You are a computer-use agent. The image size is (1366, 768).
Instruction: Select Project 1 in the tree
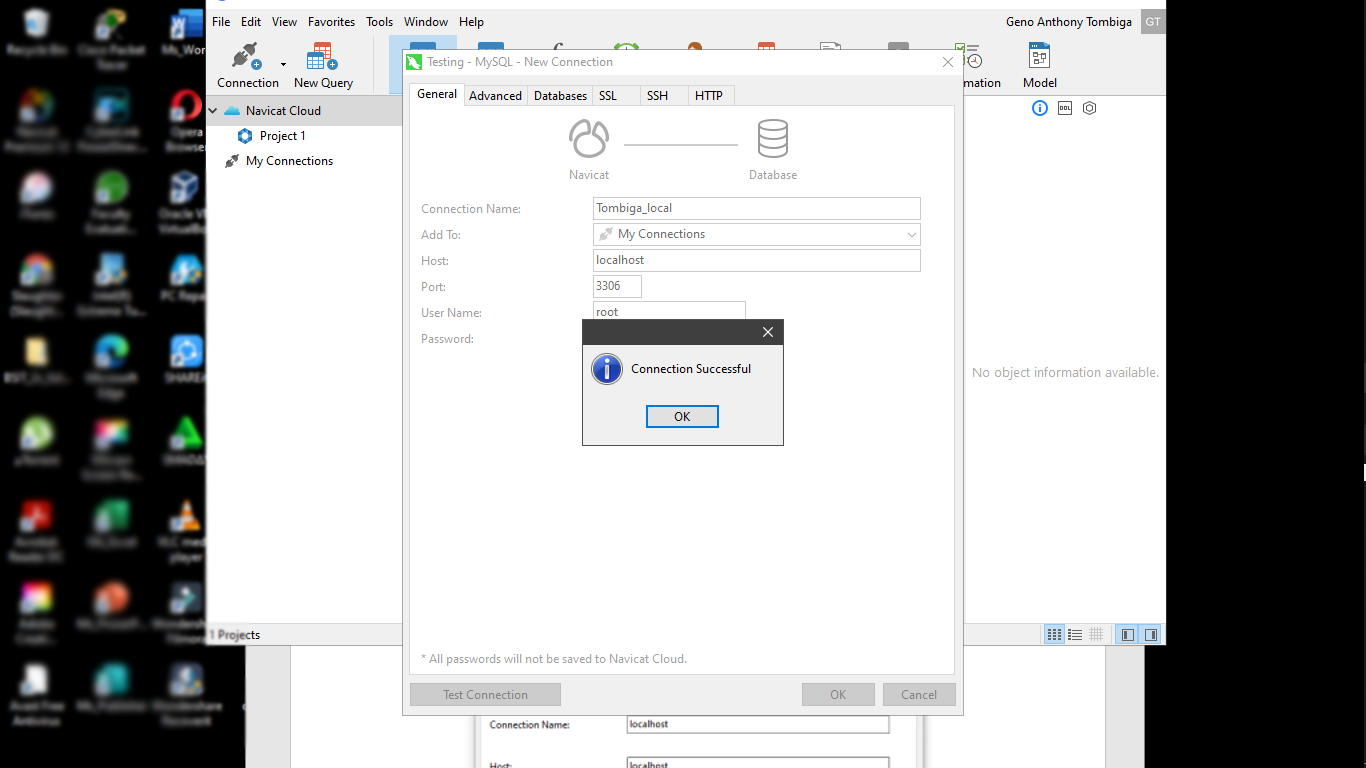[282, 136]
